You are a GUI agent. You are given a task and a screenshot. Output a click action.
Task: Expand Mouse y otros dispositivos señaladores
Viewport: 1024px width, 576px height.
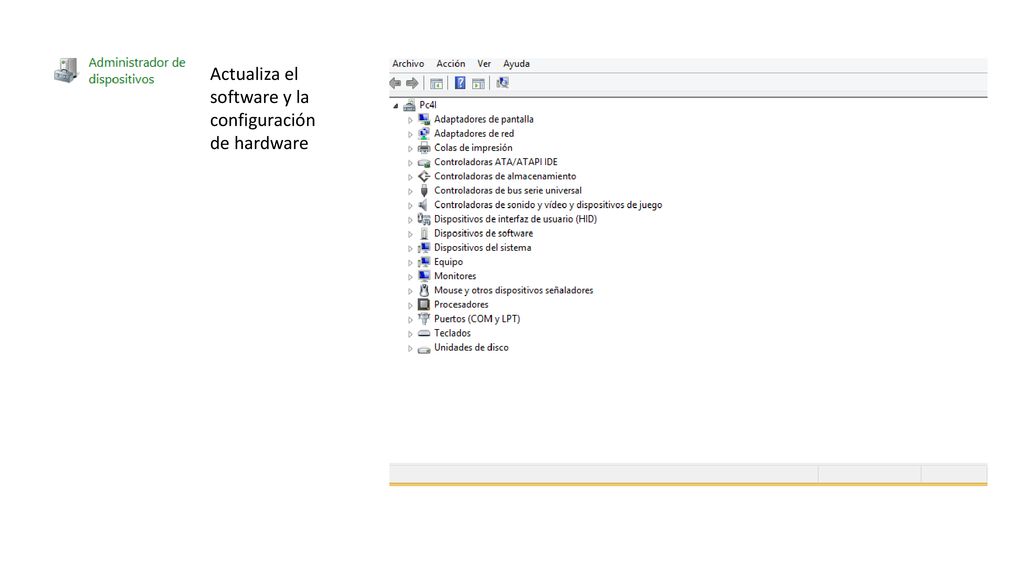point(410,291)
